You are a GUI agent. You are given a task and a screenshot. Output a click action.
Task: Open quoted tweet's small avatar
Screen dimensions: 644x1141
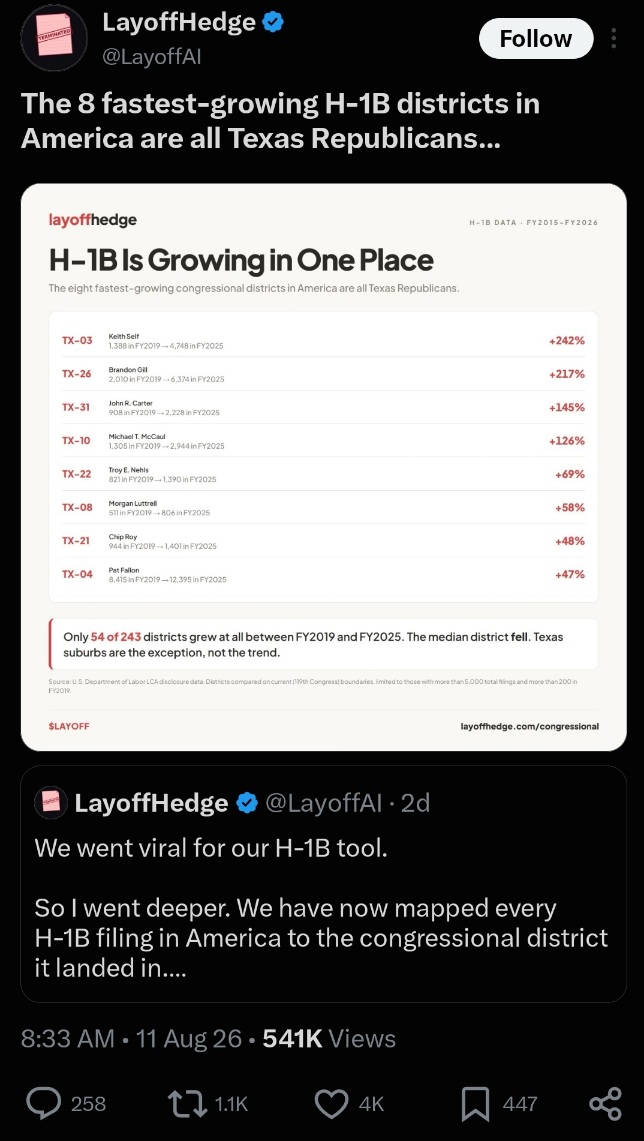51,803
